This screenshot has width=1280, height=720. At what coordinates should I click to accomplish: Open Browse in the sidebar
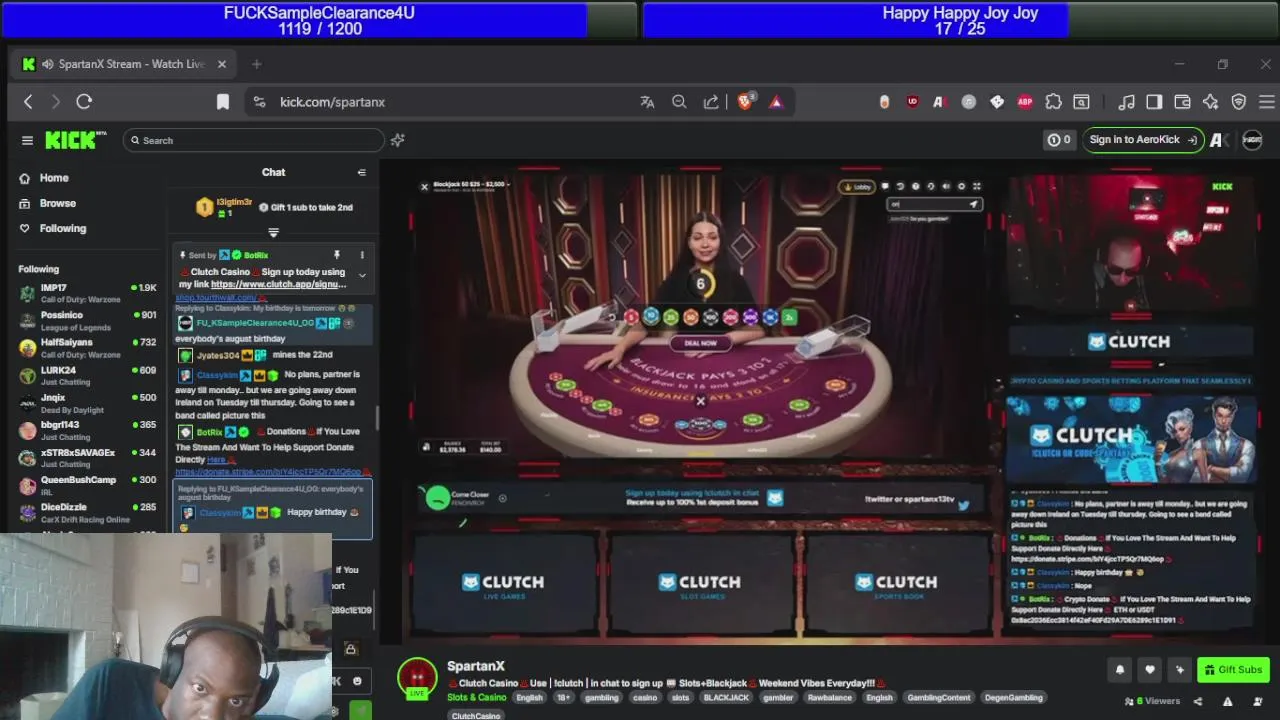coord(57,203)
